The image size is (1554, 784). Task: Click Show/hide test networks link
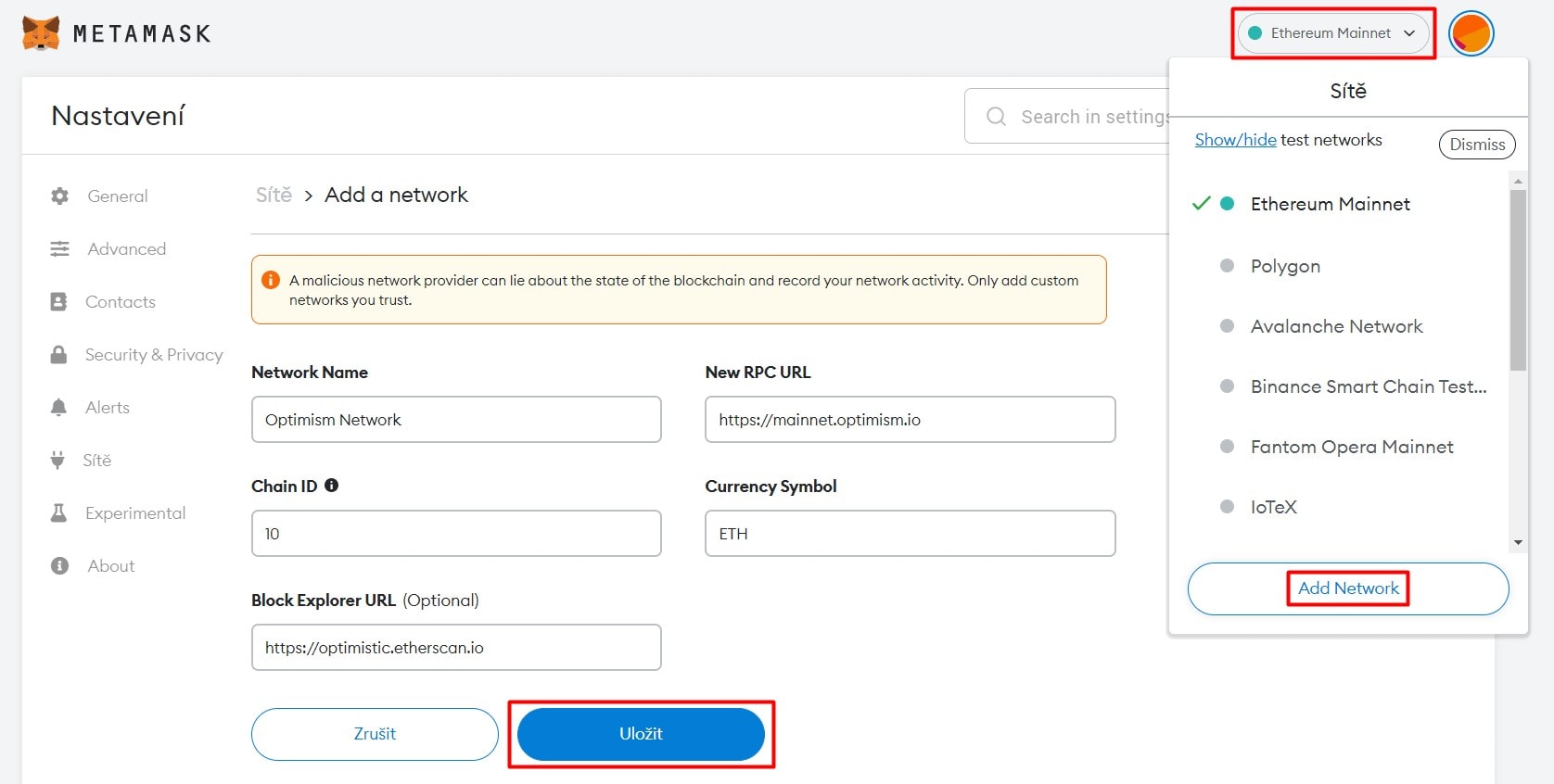1235,140
